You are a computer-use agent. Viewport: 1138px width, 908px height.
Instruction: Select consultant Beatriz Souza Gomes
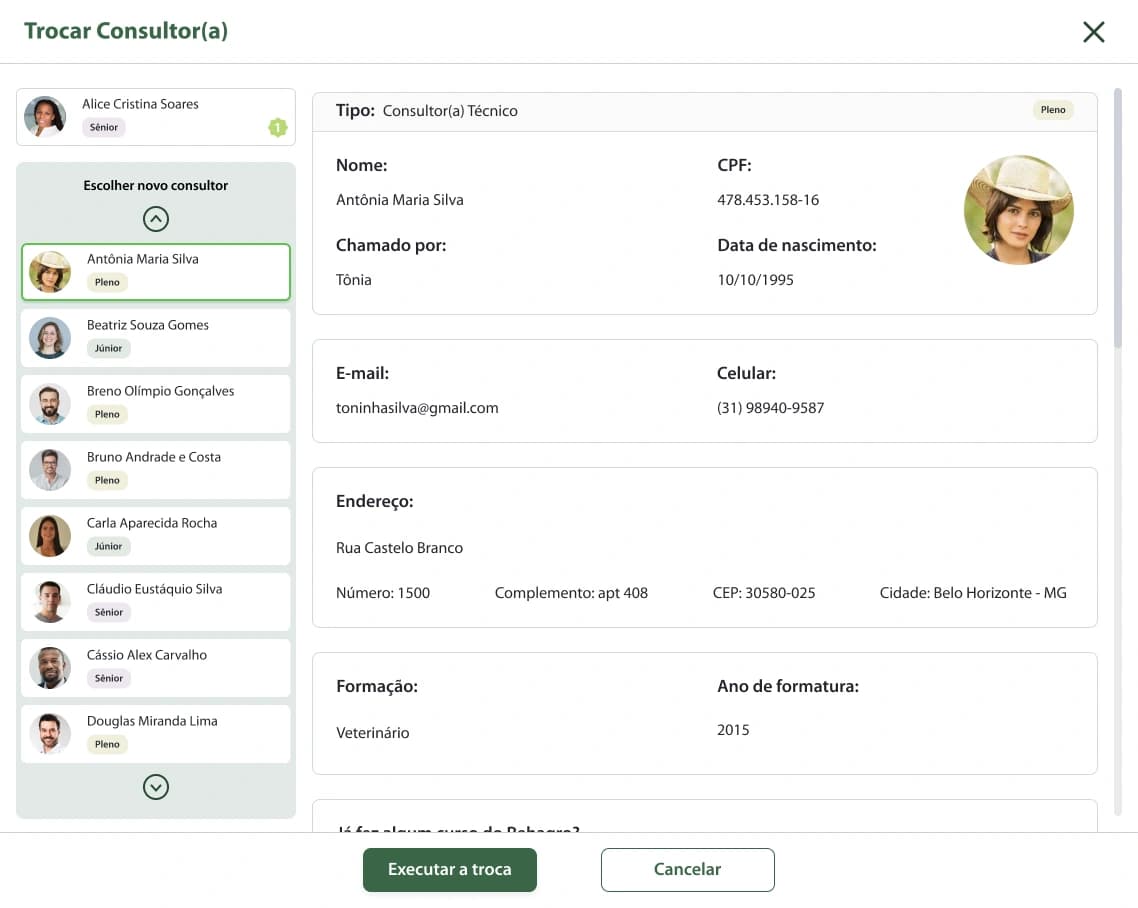[x=155, y=338]
